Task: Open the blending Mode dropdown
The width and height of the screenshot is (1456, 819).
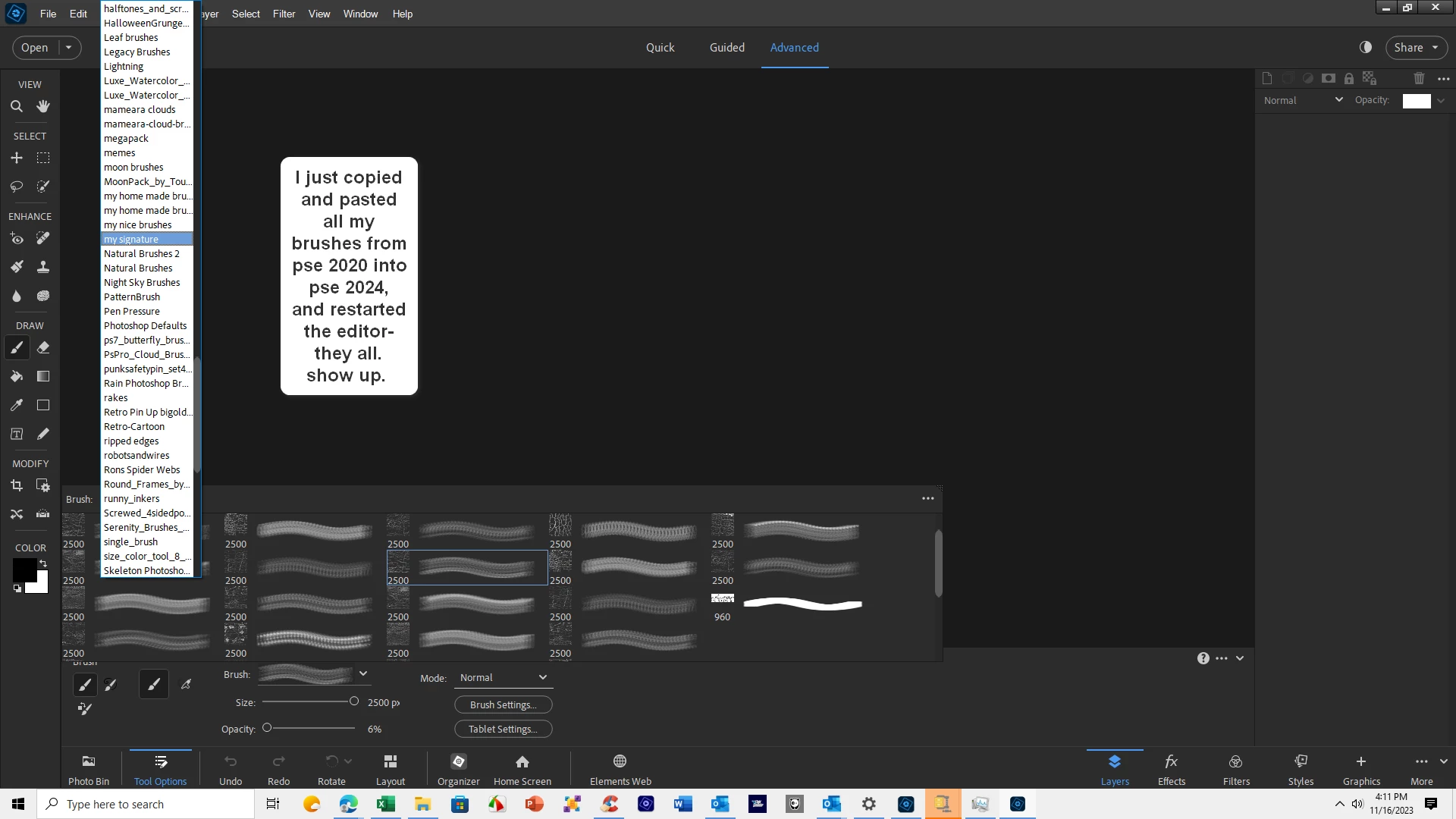Action: tap(504, 677)
